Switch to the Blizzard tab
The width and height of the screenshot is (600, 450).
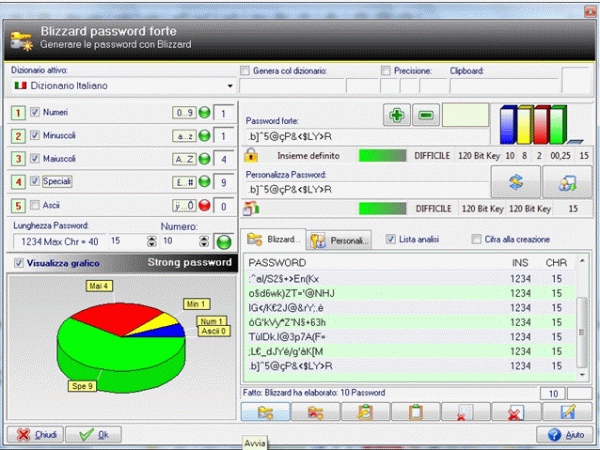pos(274,240)
